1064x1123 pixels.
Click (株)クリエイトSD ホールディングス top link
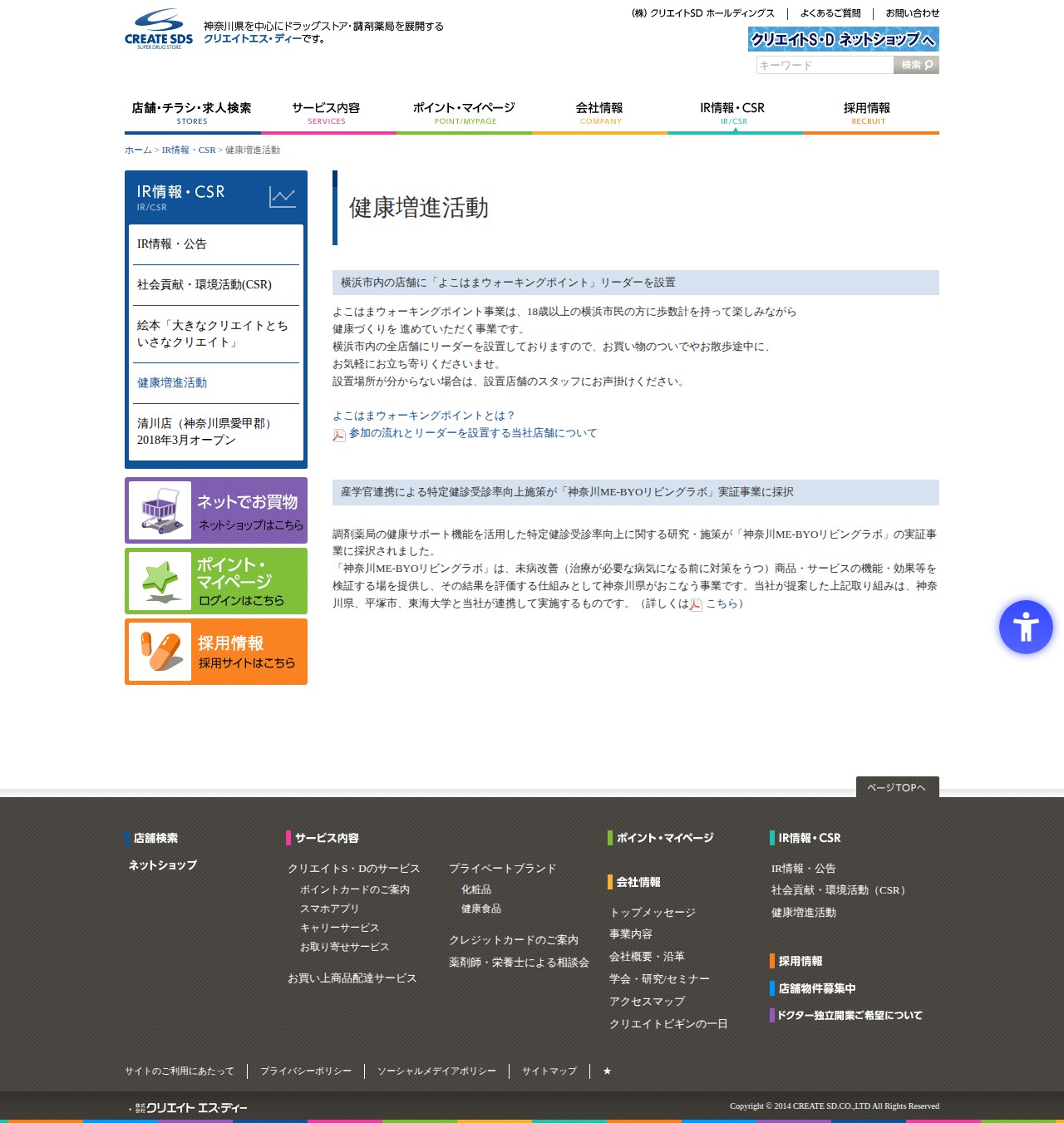(x=703, y=13)
